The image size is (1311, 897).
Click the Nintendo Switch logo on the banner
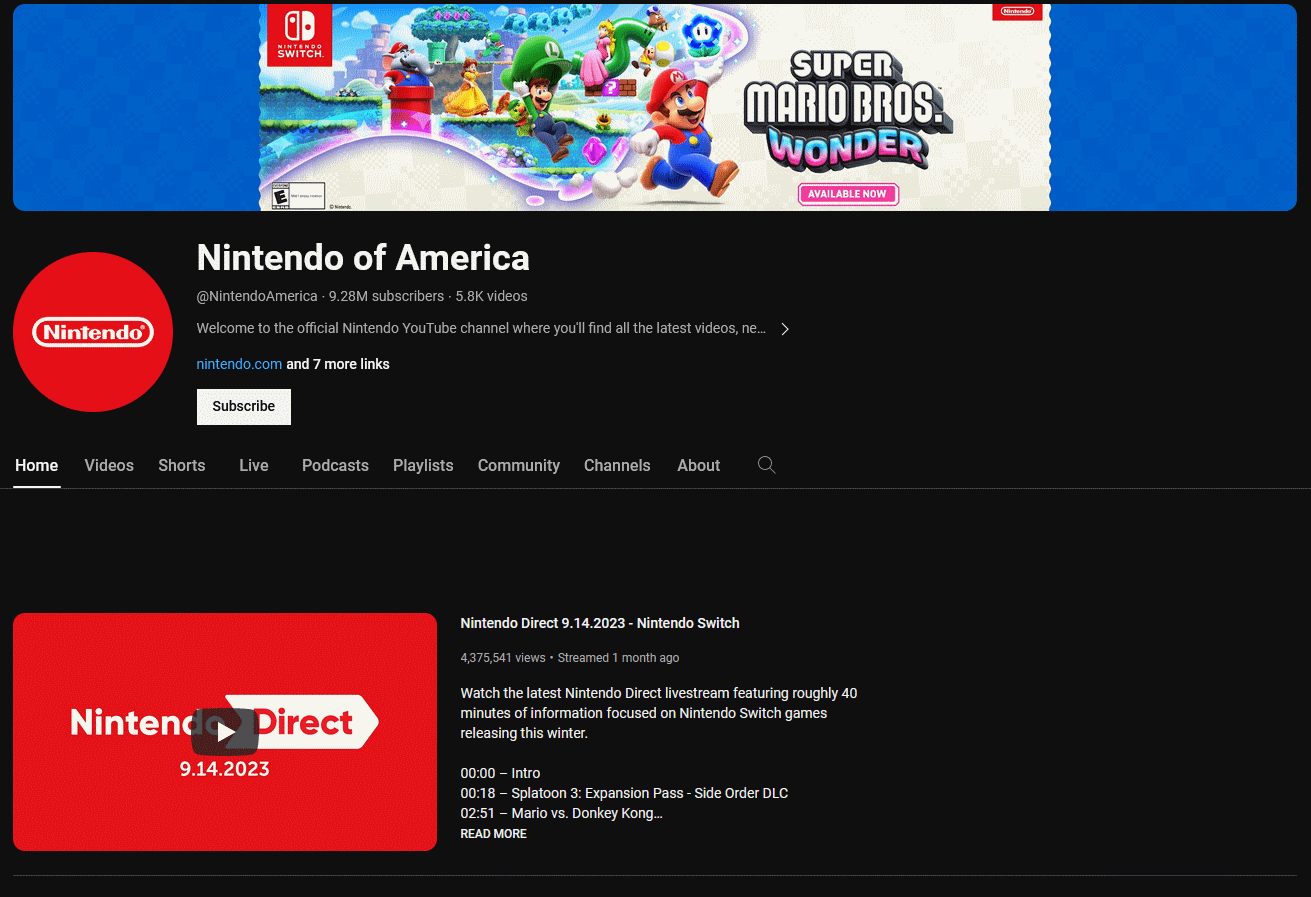click(299, 35)
